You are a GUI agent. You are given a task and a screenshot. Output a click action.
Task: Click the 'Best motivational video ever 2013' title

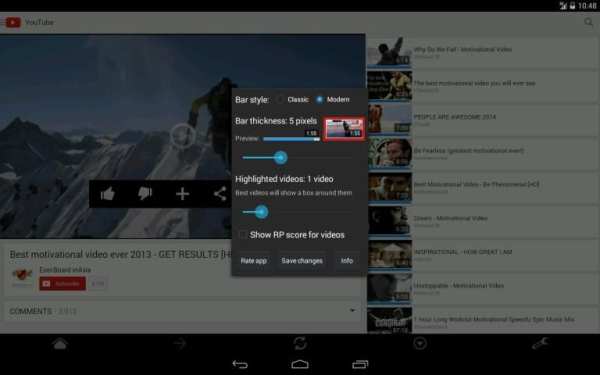click(121, 254)
